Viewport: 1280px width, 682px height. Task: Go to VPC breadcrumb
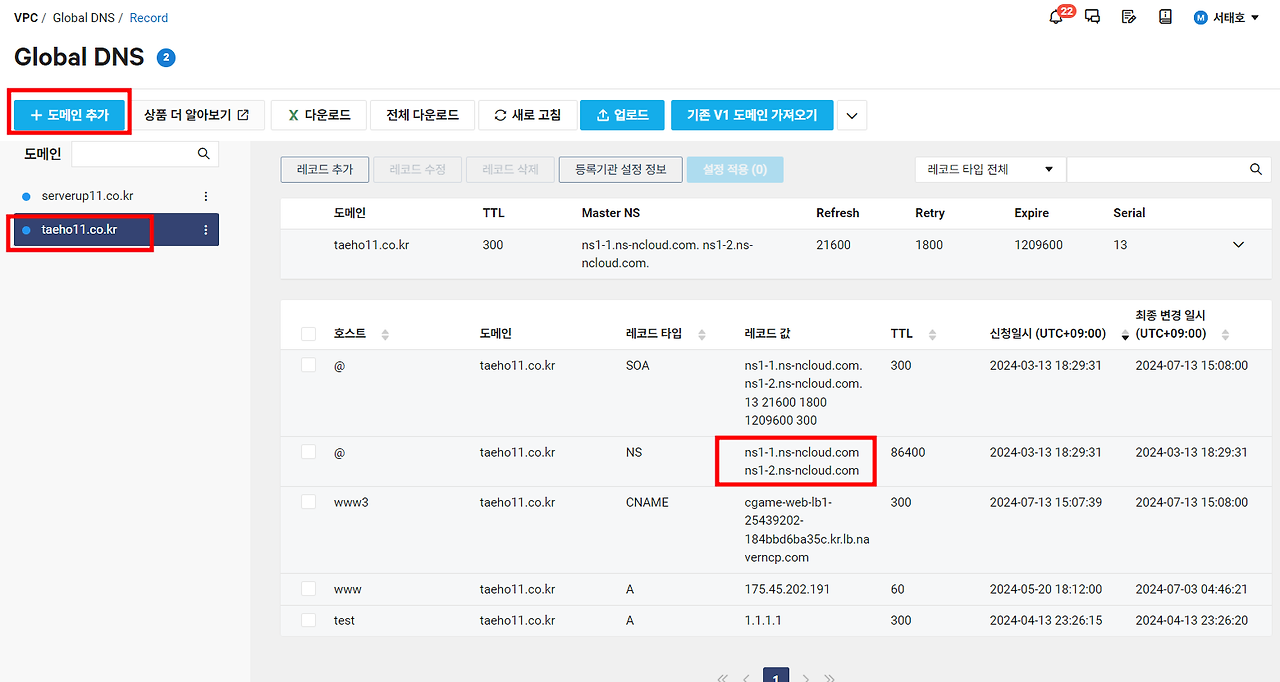[x=26, y=18]
